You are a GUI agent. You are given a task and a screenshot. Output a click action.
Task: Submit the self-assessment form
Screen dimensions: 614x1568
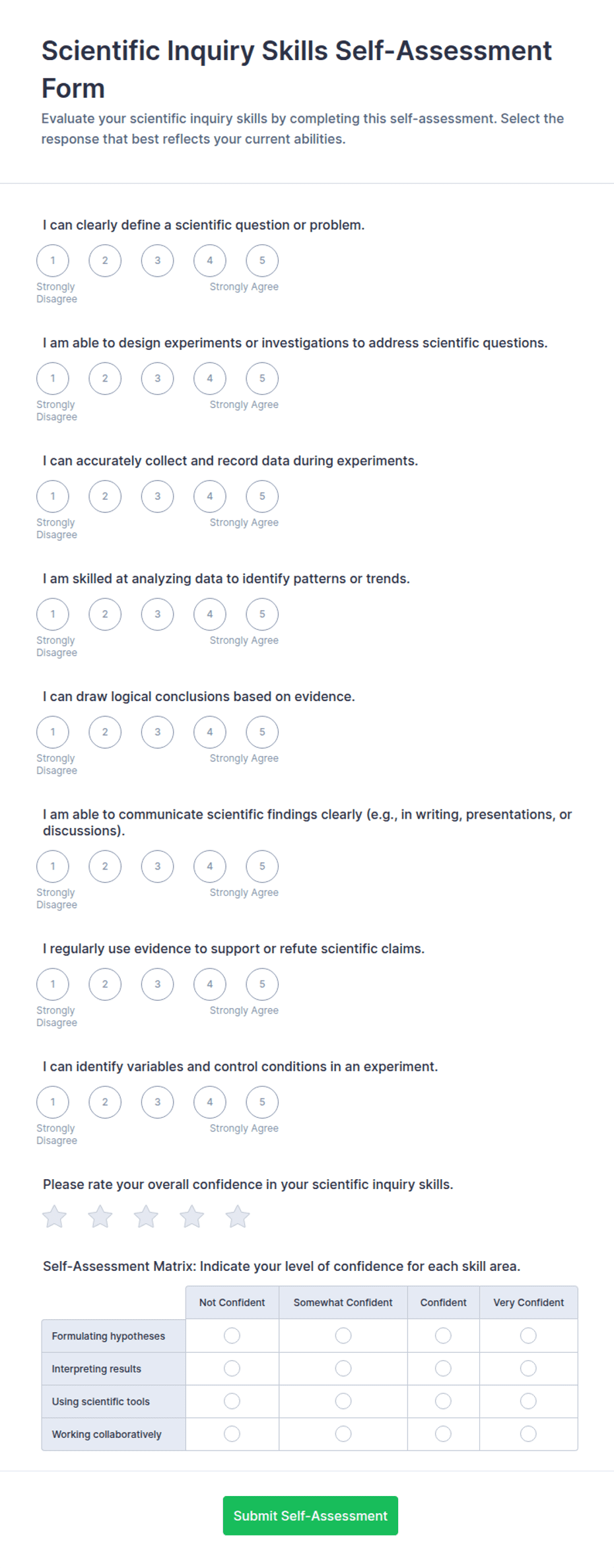(x=310, y=1515)
